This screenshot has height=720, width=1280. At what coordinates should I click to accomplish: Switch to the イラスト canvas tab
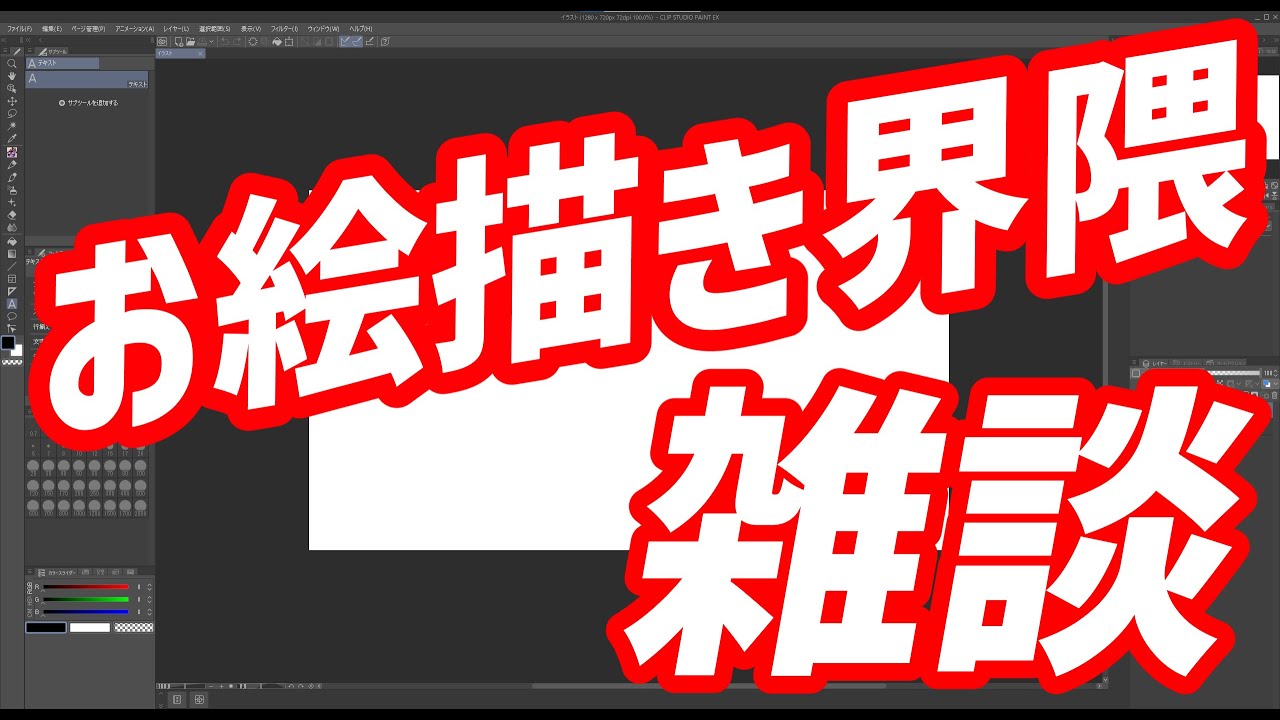(170, 53)
